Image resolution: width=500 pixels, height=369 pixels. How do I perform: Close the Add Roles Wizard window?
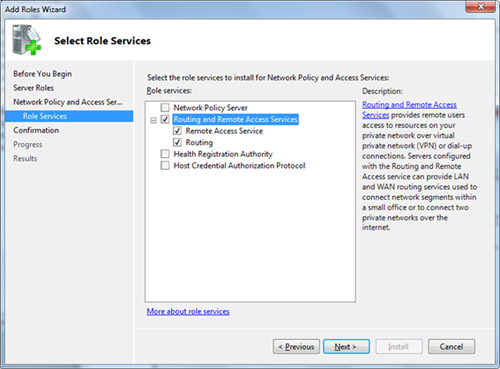(480, 6)
